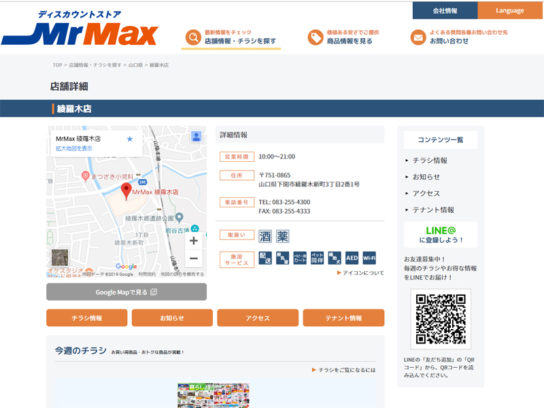Click the second service icon after 配送
This screenshot has width=544, height=408.
[x=282, y=258]
